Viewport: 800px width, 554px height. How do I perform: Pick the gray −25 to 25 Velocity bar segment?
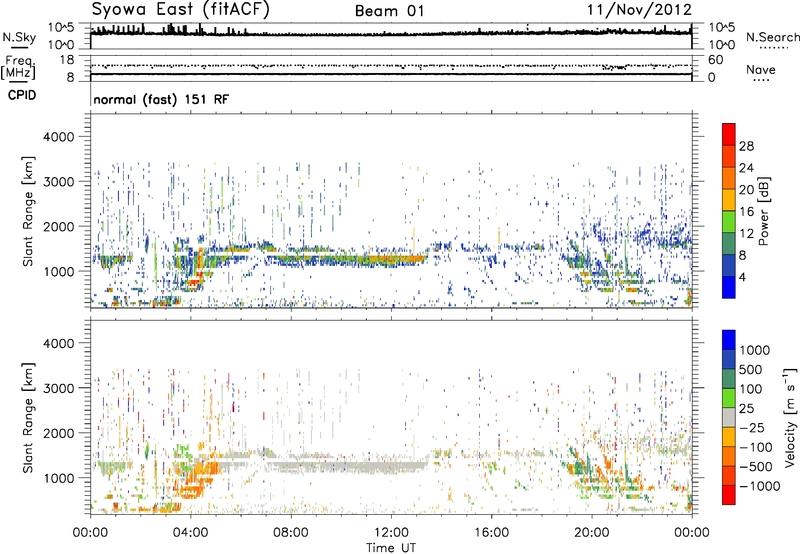729,417
